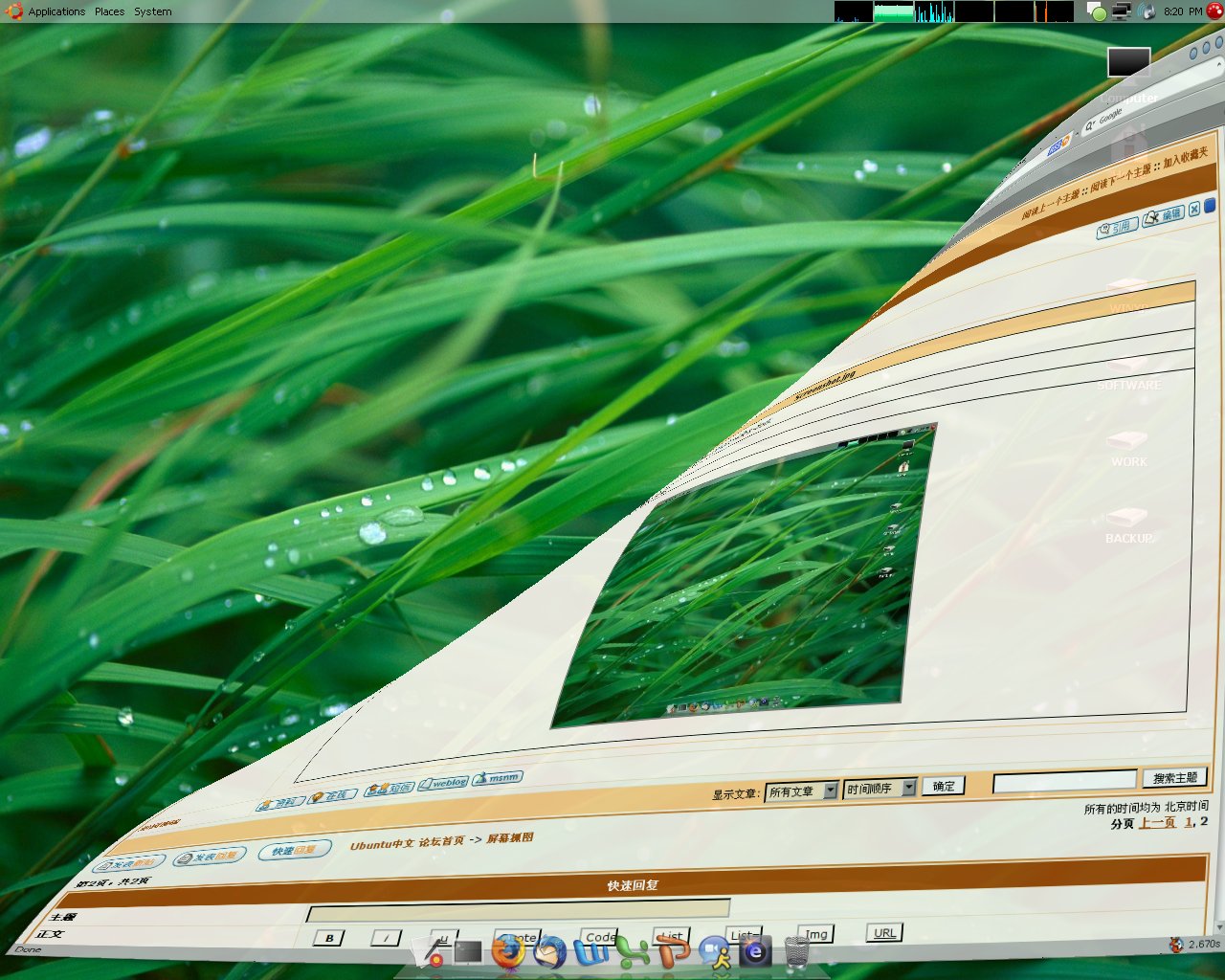
Task: Click the 发表回复 post reply button
Action: click(209, 857)
